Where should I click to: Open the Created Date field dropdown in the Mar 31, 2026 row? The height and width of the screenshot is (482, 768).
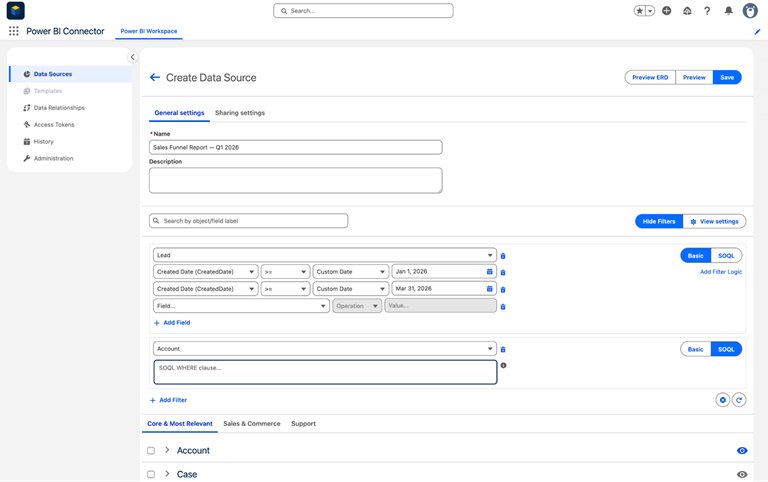pos(206,289)
